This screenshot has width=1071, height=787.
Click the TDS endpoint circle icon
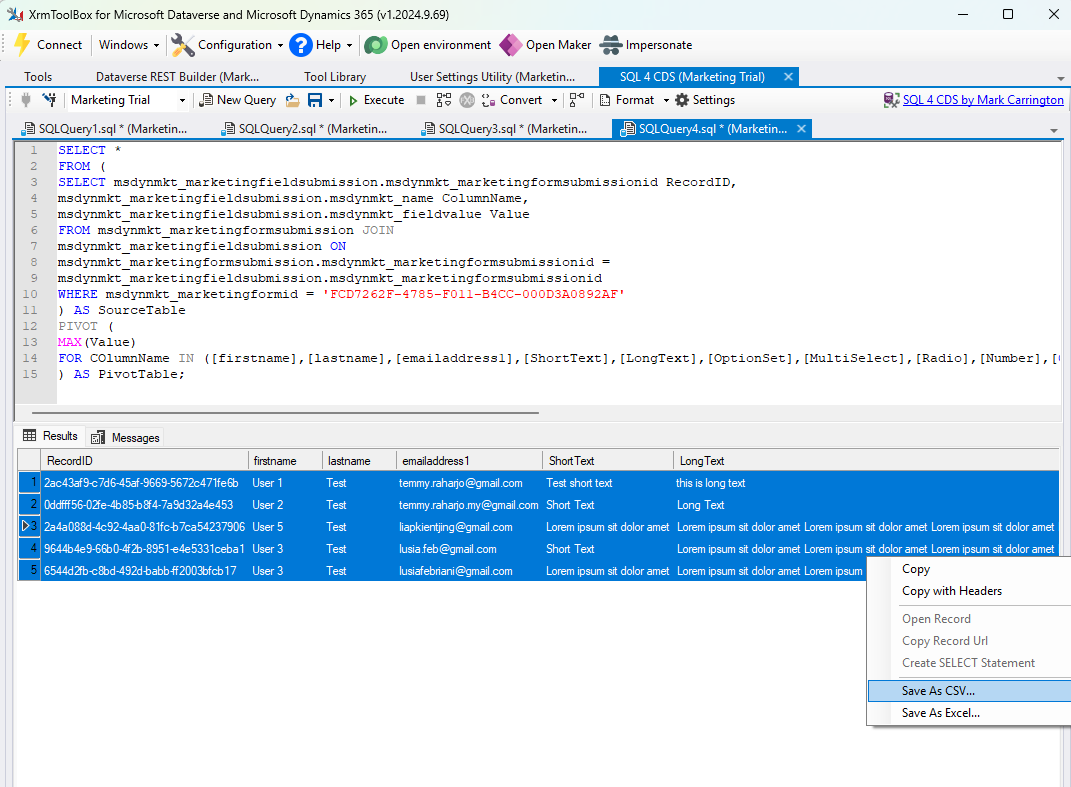(467, 100)
